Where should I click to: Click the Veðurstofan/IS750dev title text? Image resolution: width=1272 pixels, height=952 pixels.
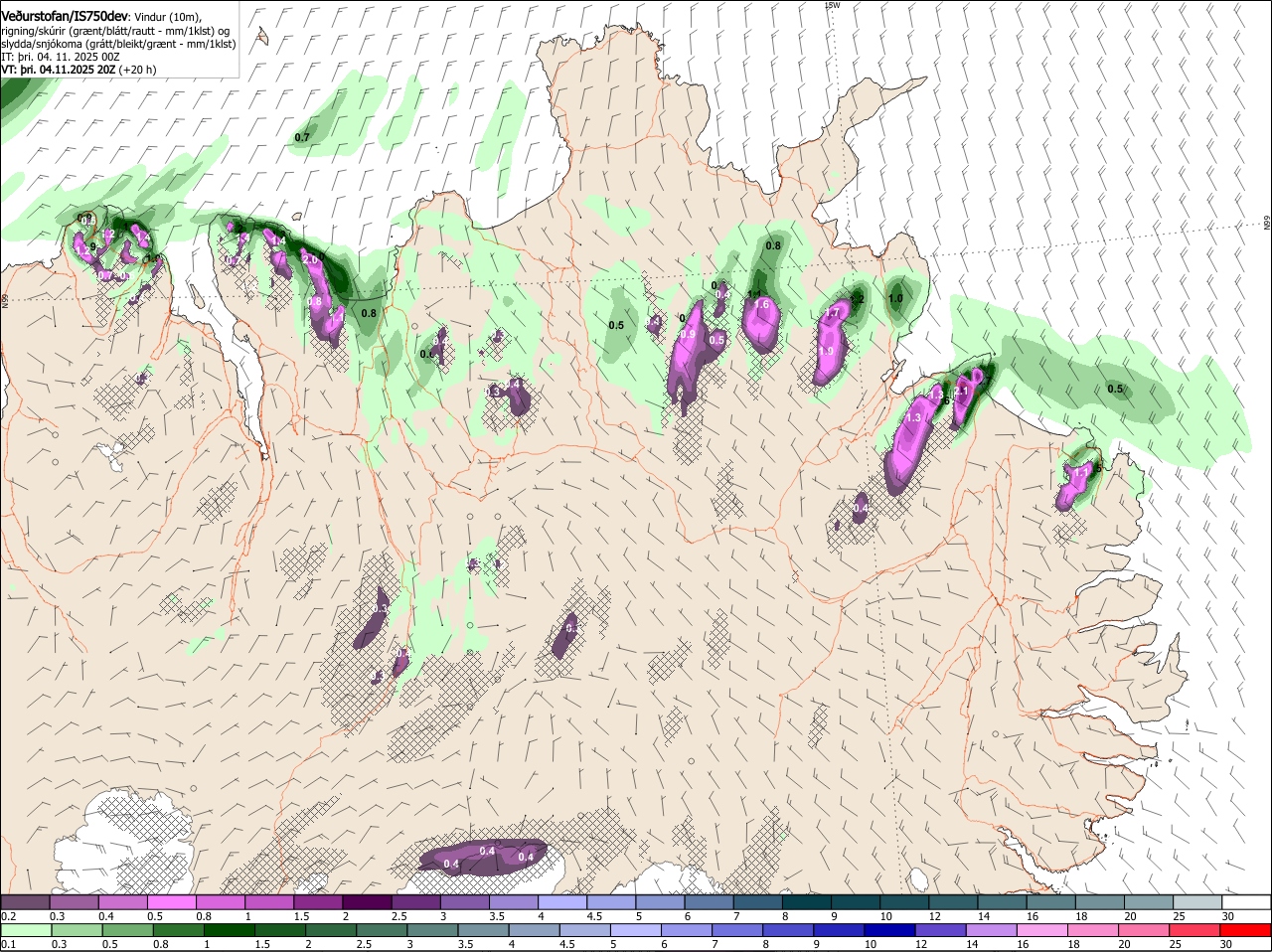65,16
